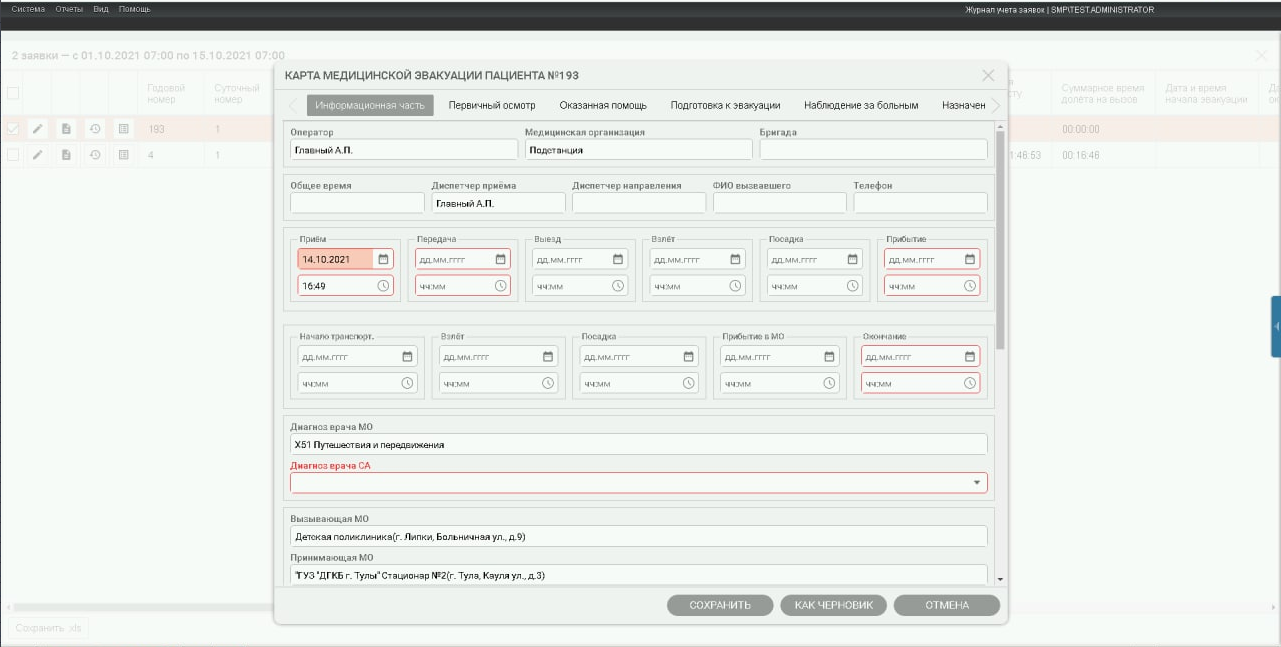Viewport: 1281px width, 647px height.
Task: Click the pencil edit icon in row 193
Action: point(38,128)
